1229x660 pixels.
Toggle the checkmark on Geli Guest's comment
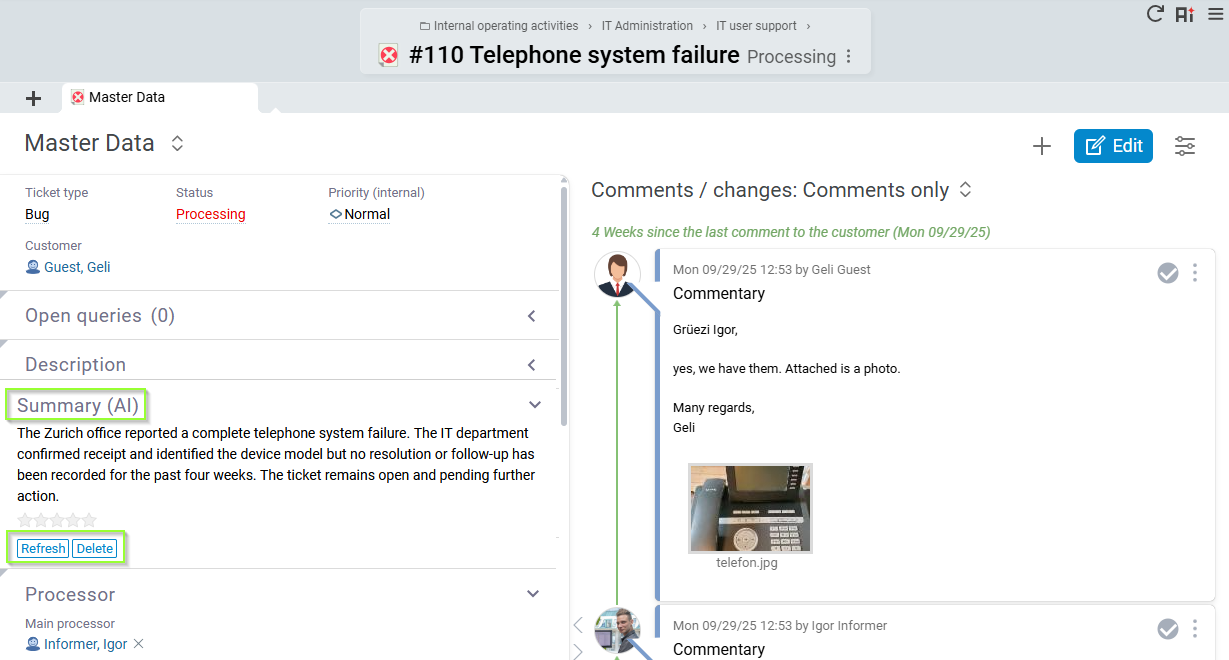(x=1168, y=273)
